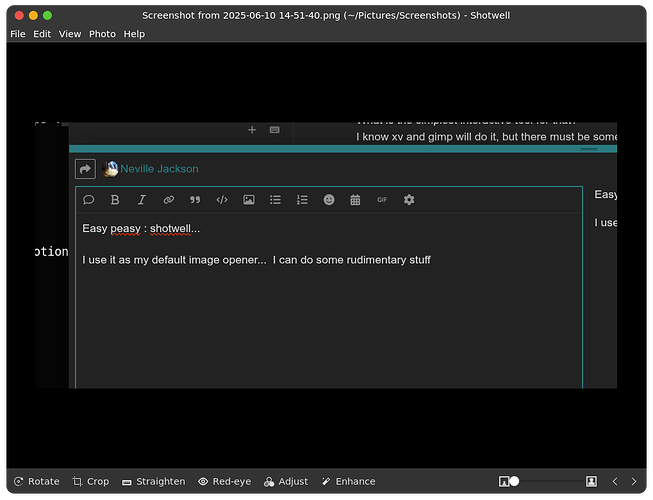Screen dimensions: 653x500
Task: Click the Neville Jackson avatar picture
Action: (x=110, y=169)
